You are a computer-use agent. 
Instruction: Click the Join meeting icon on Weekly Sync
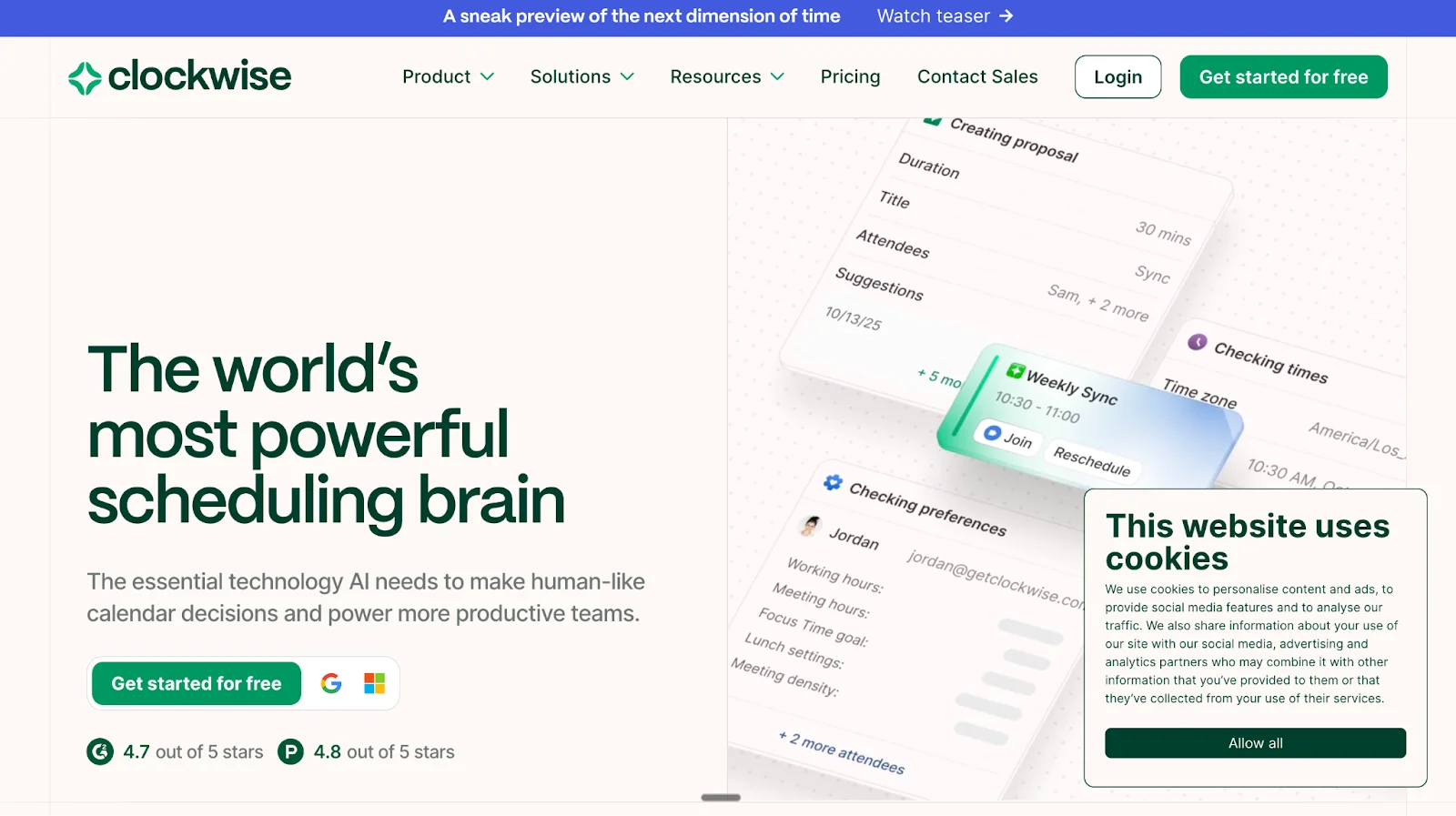(993, 433)
